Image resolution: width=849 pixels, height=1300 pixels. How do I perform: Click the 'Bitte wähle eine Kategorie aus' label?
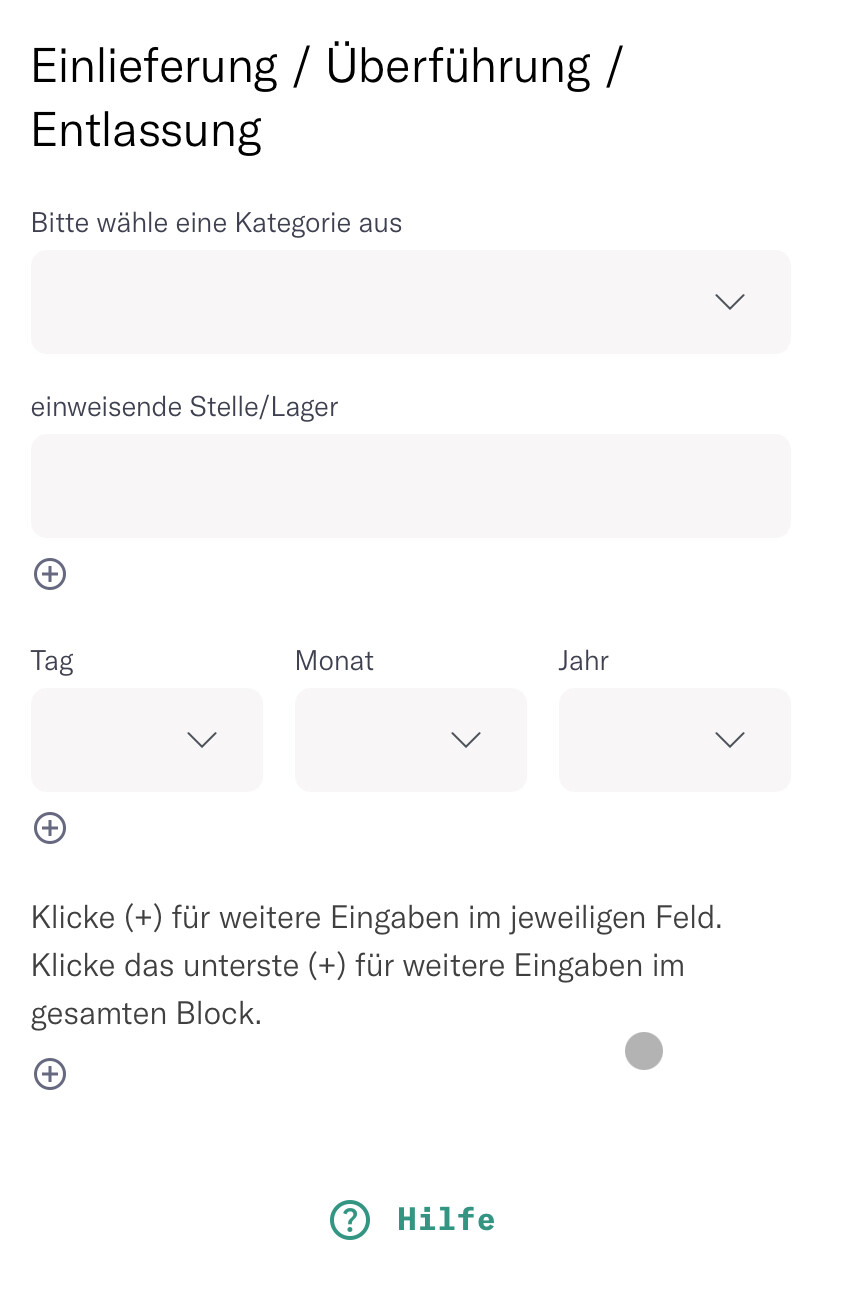click(x=217, y=223)
